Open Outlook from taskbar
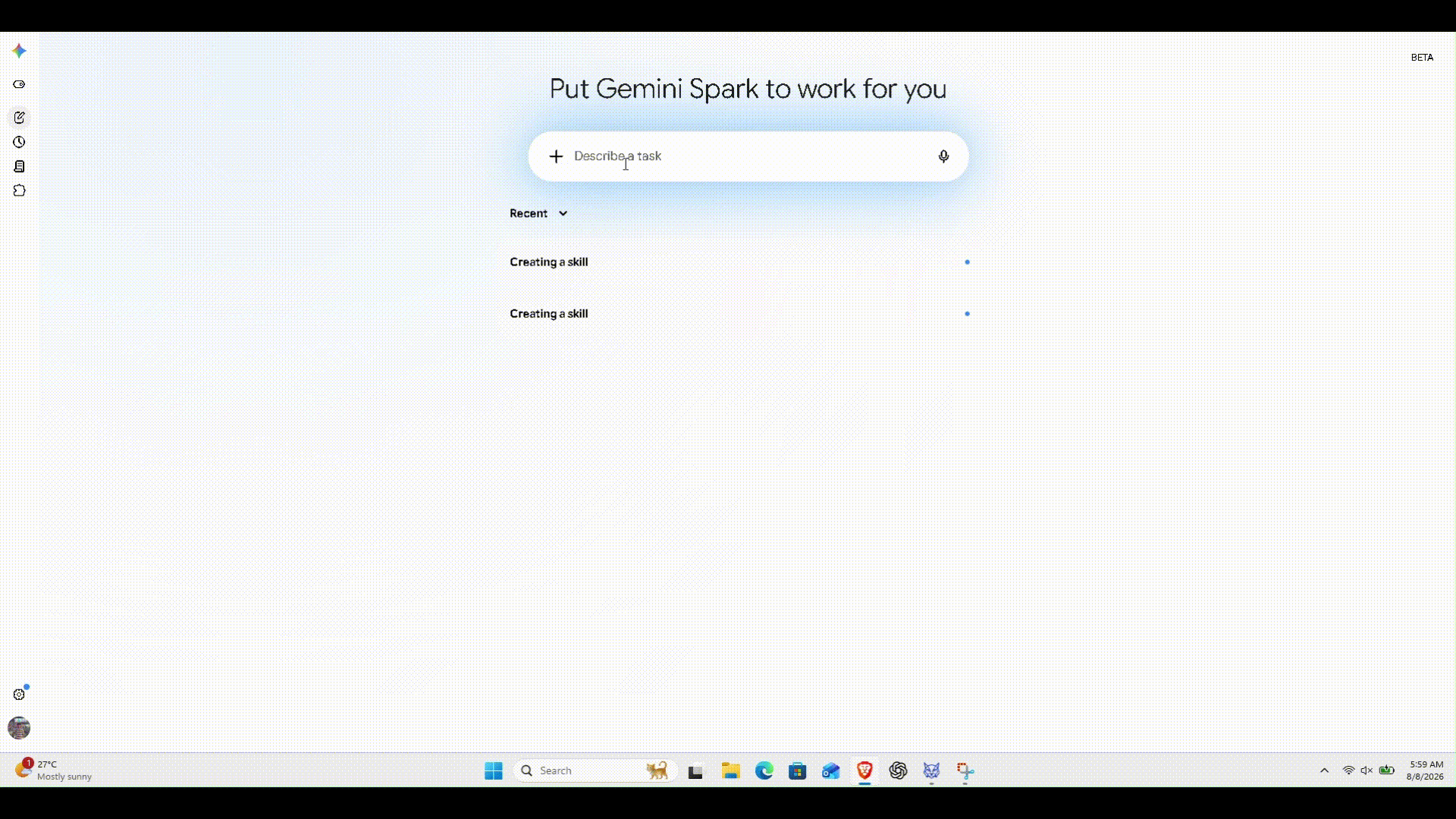The height and width of the screenshot is (819, 1456). 830,770
